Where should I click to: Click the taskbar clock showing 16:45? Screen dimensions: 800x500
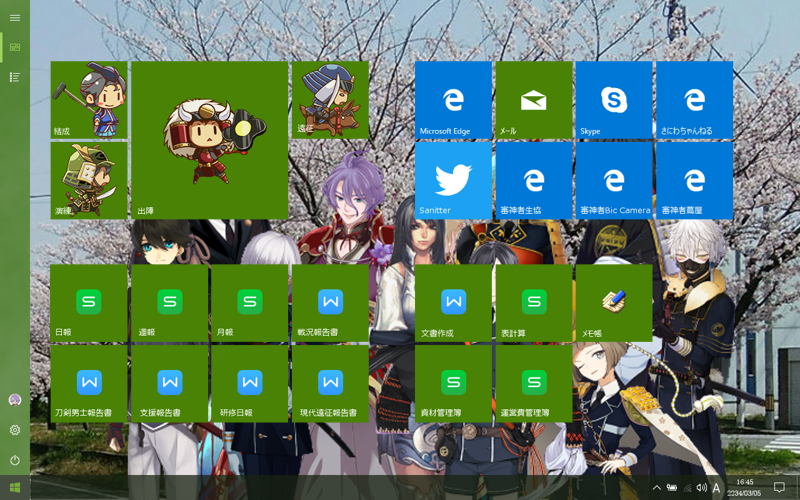(x=745, y=487)
